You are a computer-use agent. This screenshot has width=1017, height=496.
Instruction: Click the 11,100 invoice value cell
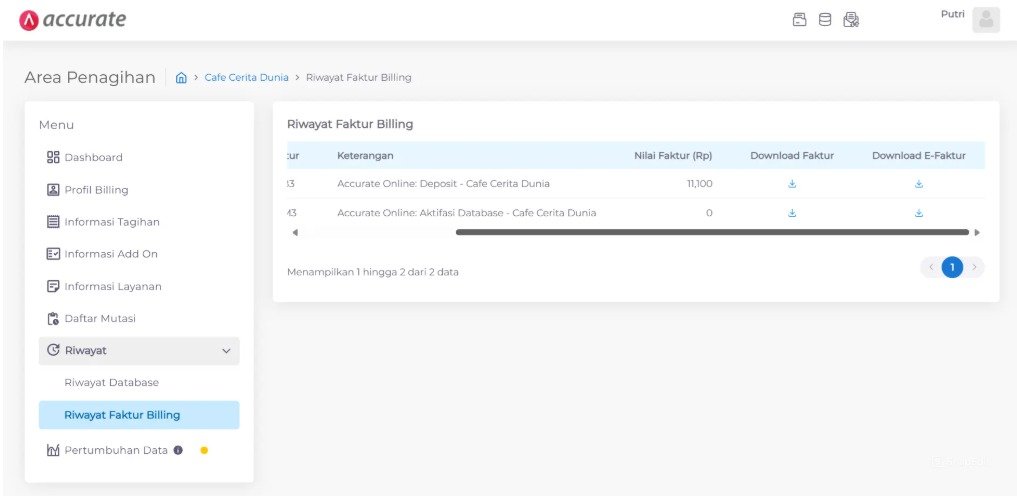coord(699,184)
